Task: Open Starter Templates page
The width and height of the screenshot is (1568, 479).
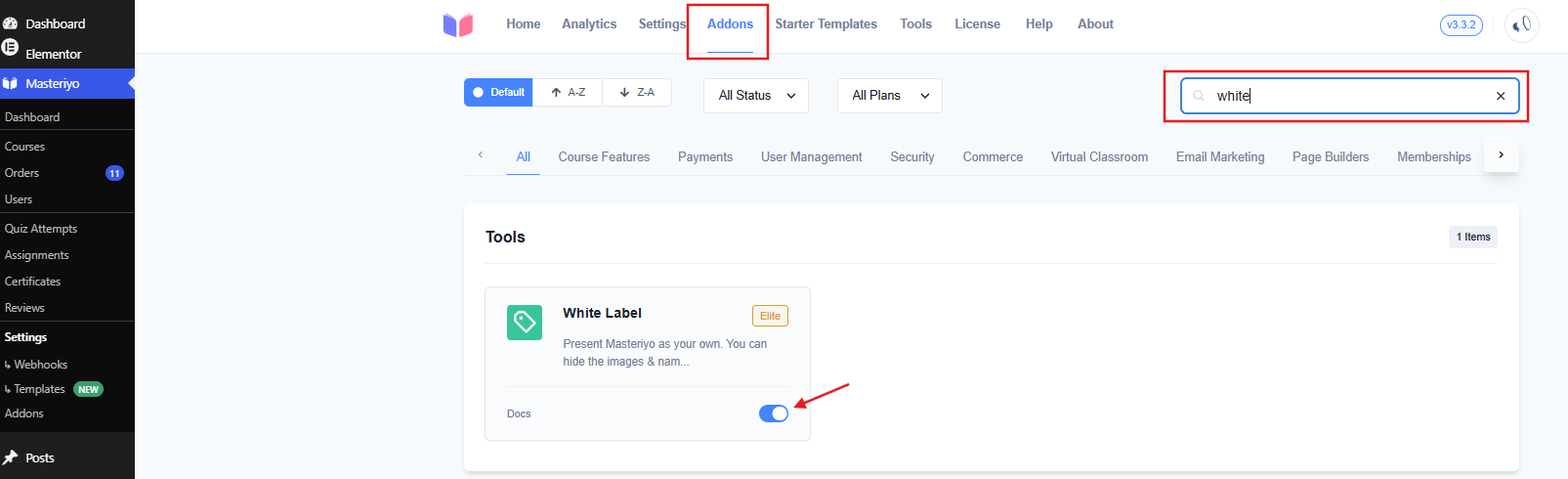Action: (826, 24)
